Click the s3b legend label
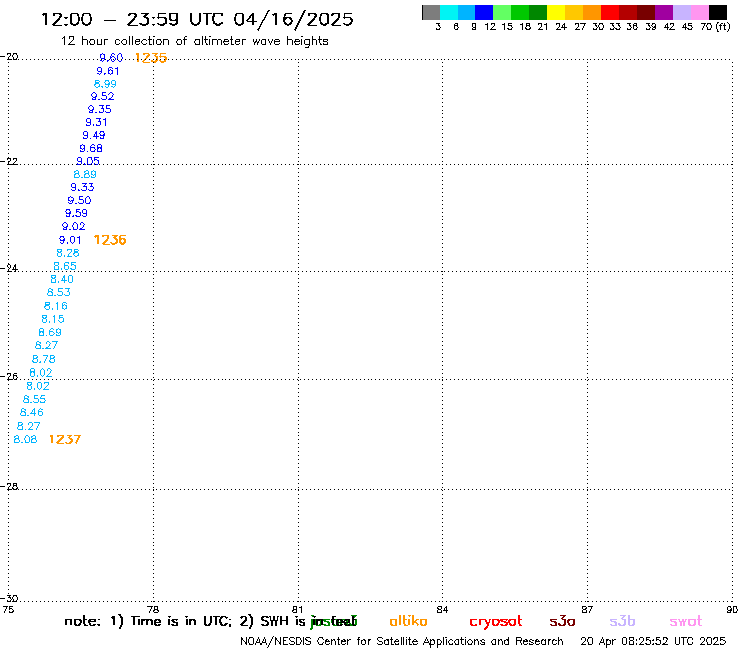Viewport: 740px width, 650px height. (x=622, y=621)
